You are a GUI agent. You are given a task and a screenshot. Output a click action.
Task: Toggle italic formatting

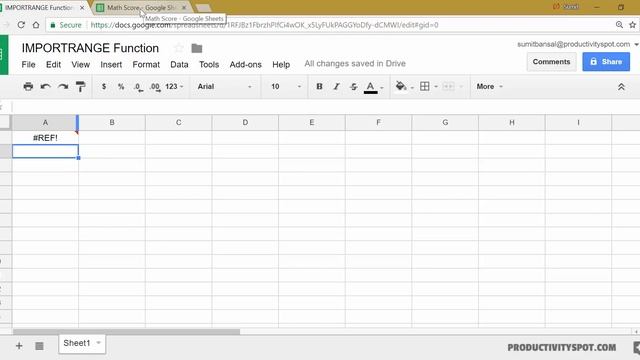coord(336,87)
